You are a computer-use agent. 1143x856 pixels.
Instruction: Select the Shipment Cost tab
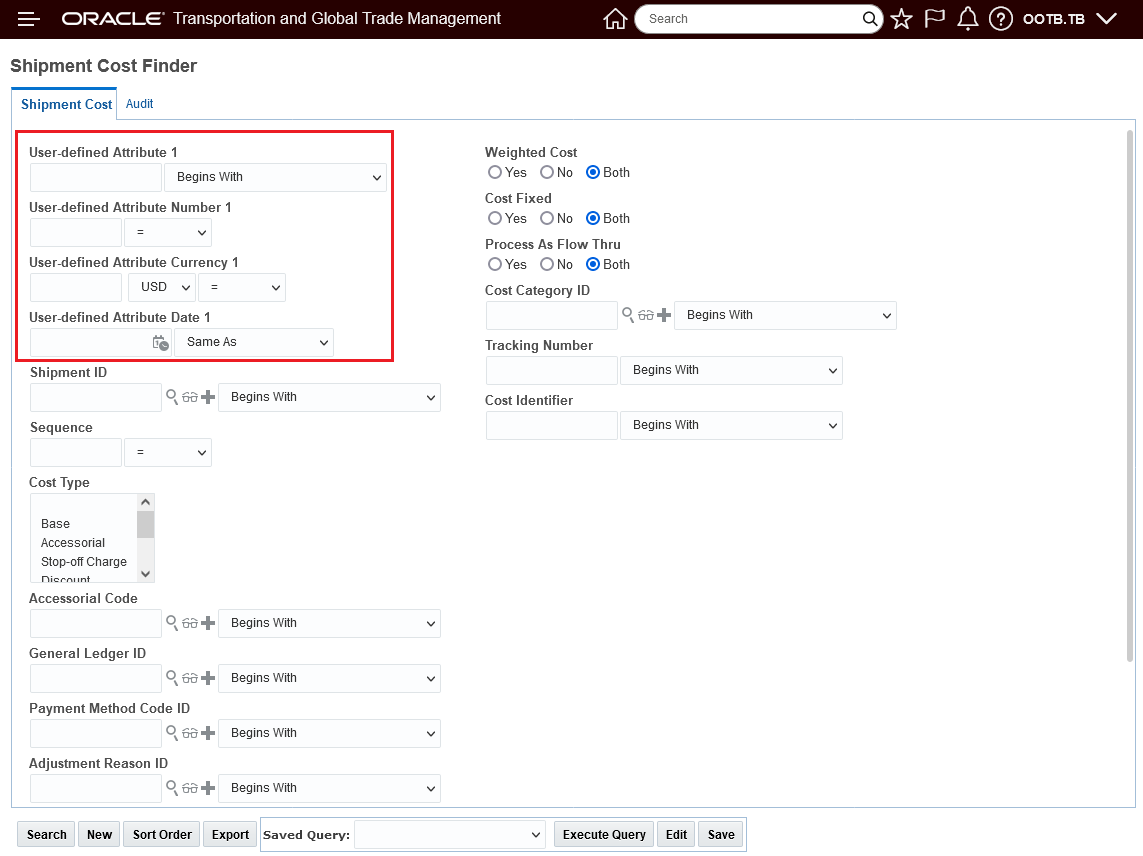coord(66,104)
